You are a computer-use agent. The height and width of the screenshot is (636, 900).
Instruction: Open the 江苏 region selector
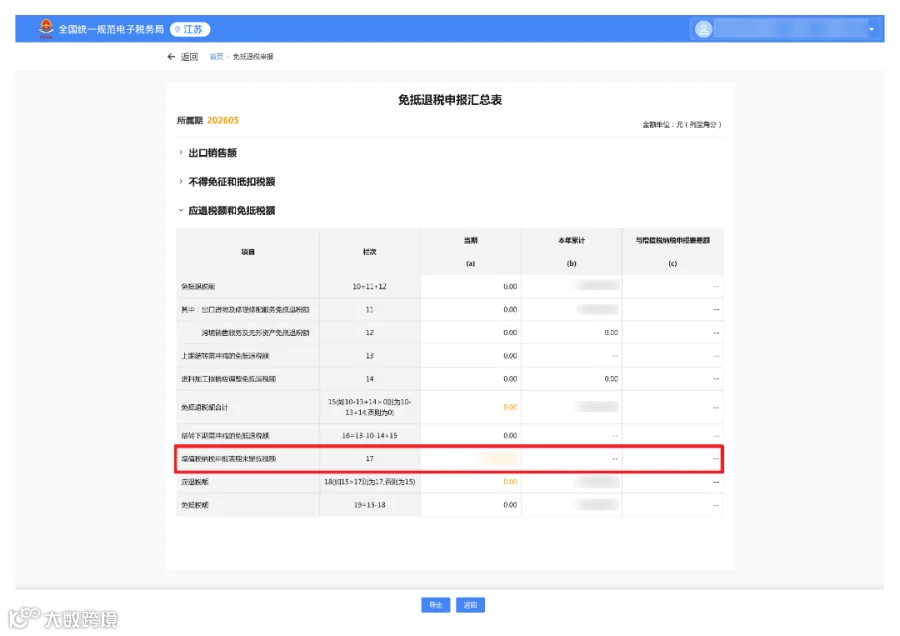(190, 29)
